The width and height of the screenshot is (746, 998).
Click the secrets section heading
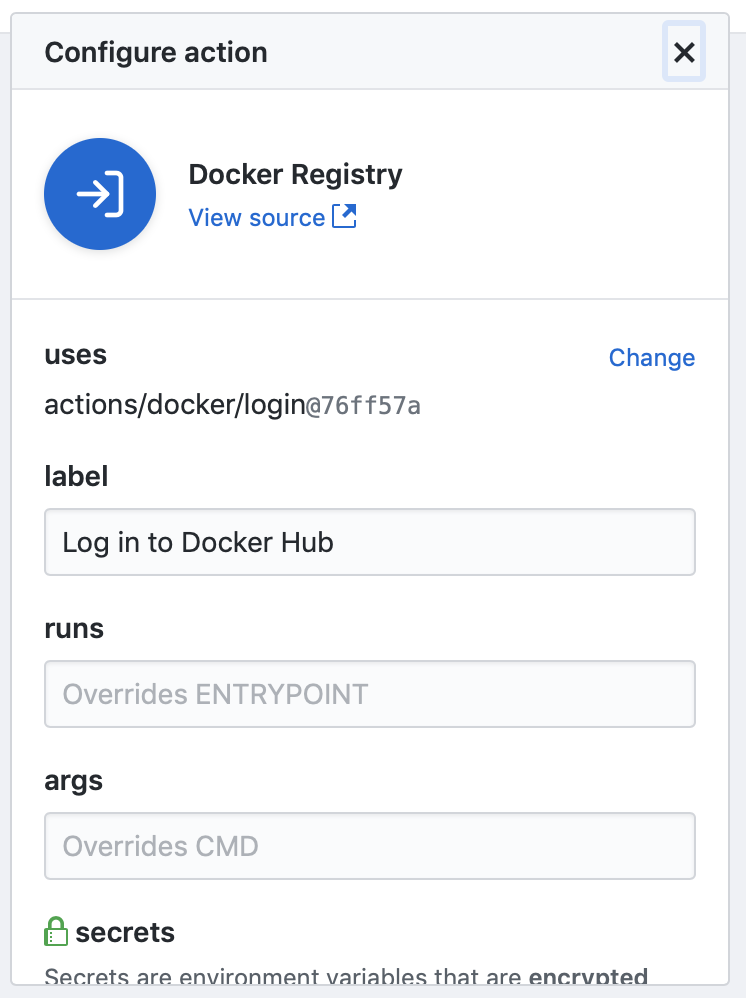[125, 932]
